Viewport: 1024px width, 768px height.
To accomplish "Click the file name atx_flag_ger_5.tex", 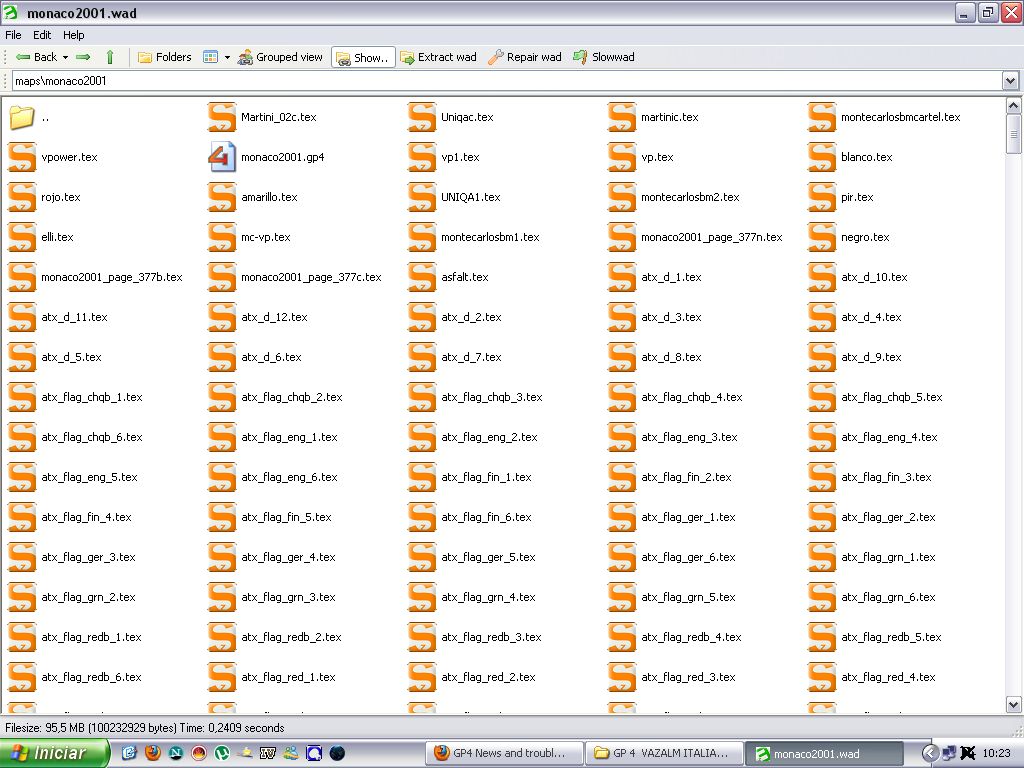I will [x=488, y=558].
